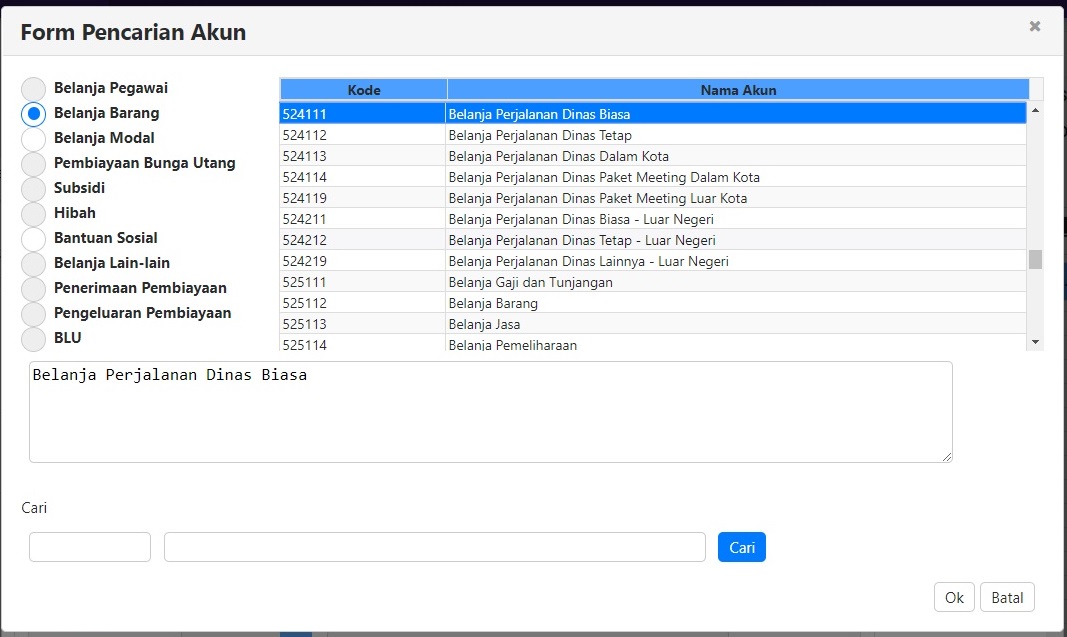The image size is (1067, 637).
Task: Confirm selection with the Ok button
Action: (954, 598)
